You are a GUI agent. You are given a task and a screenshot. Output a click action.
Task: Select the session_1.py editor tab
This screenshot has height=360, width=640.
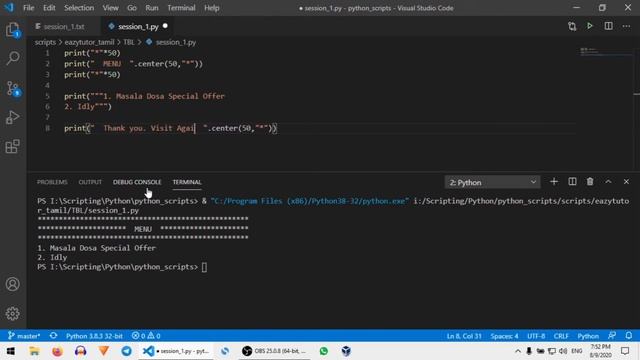(x=138, y=27)
